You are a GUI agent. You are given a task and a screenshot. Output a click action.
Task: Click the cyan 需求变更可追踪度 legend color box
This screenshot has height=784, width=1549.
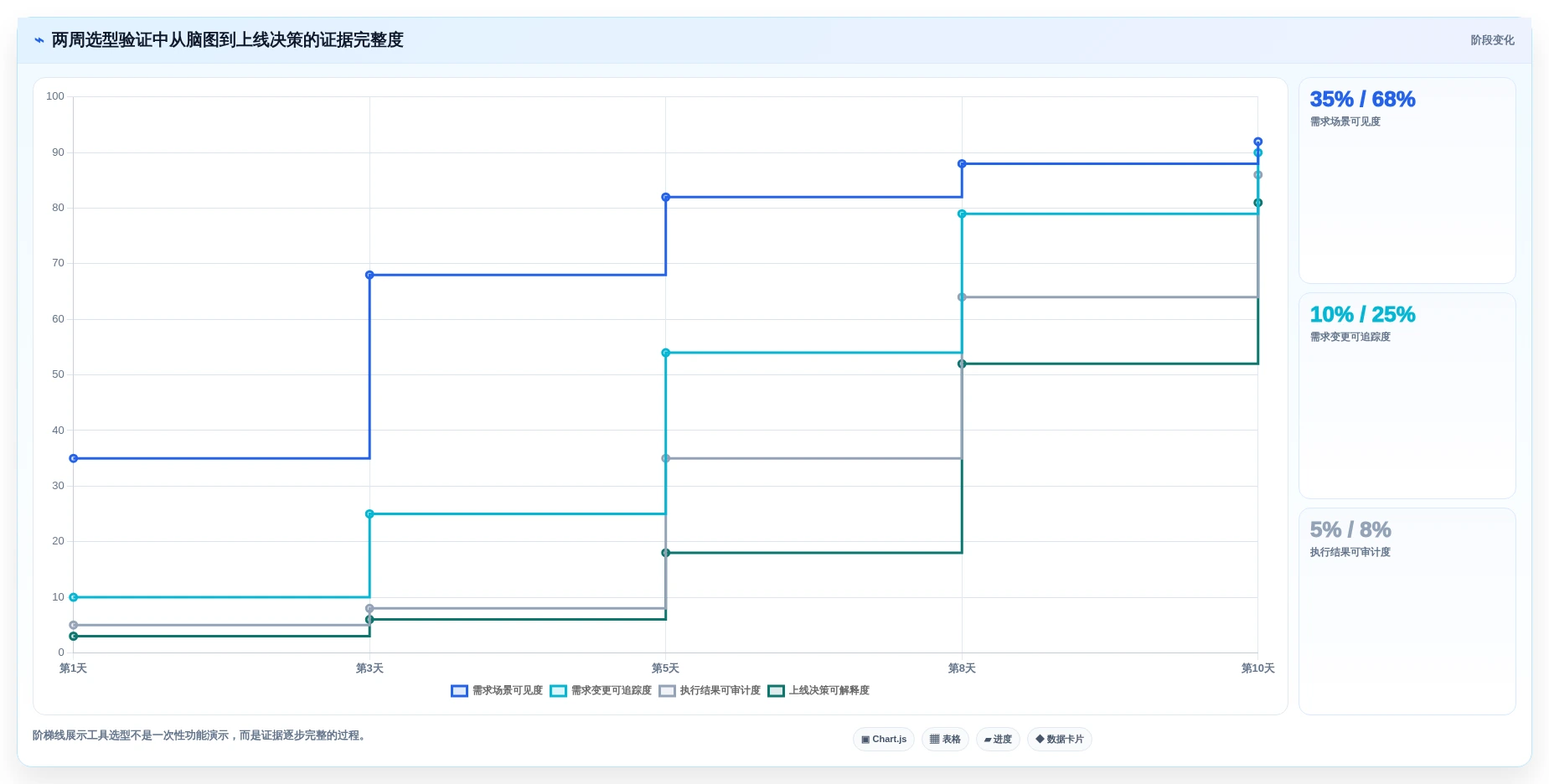(558, 691)
